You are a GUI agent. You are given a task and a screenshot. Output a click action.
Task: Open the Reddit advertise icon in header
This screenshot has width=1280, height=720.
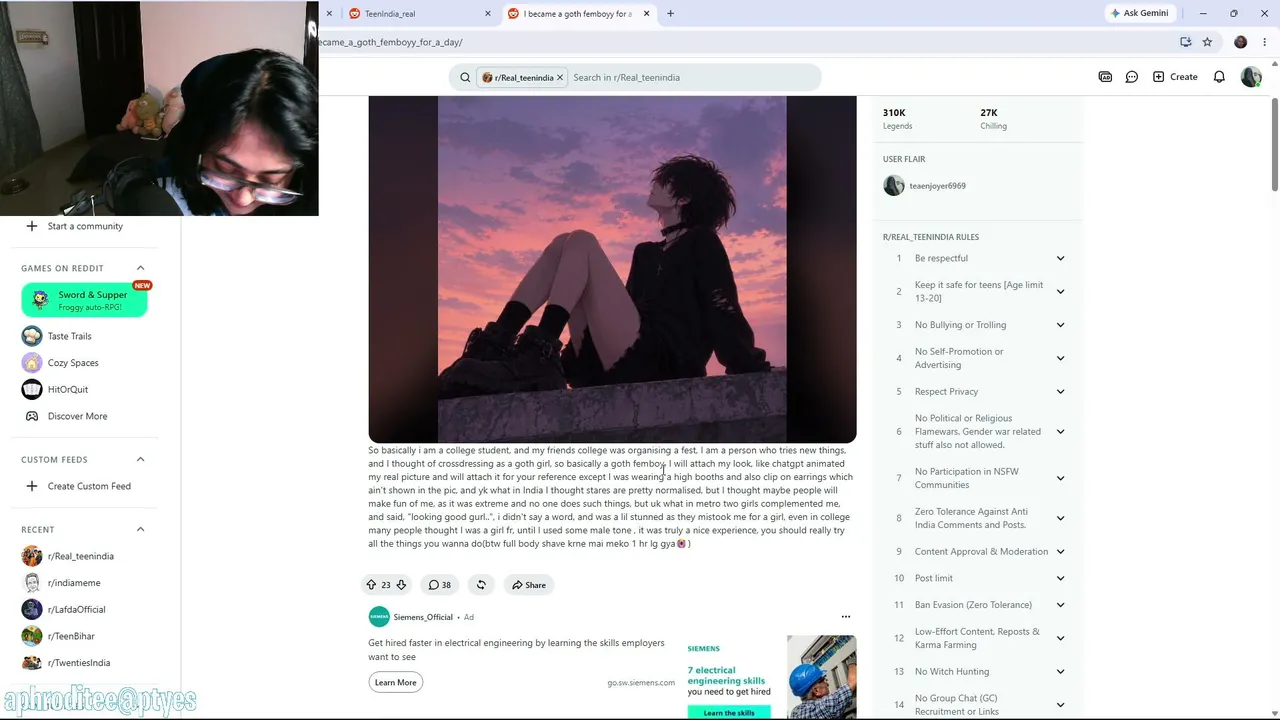[1105, 77]
